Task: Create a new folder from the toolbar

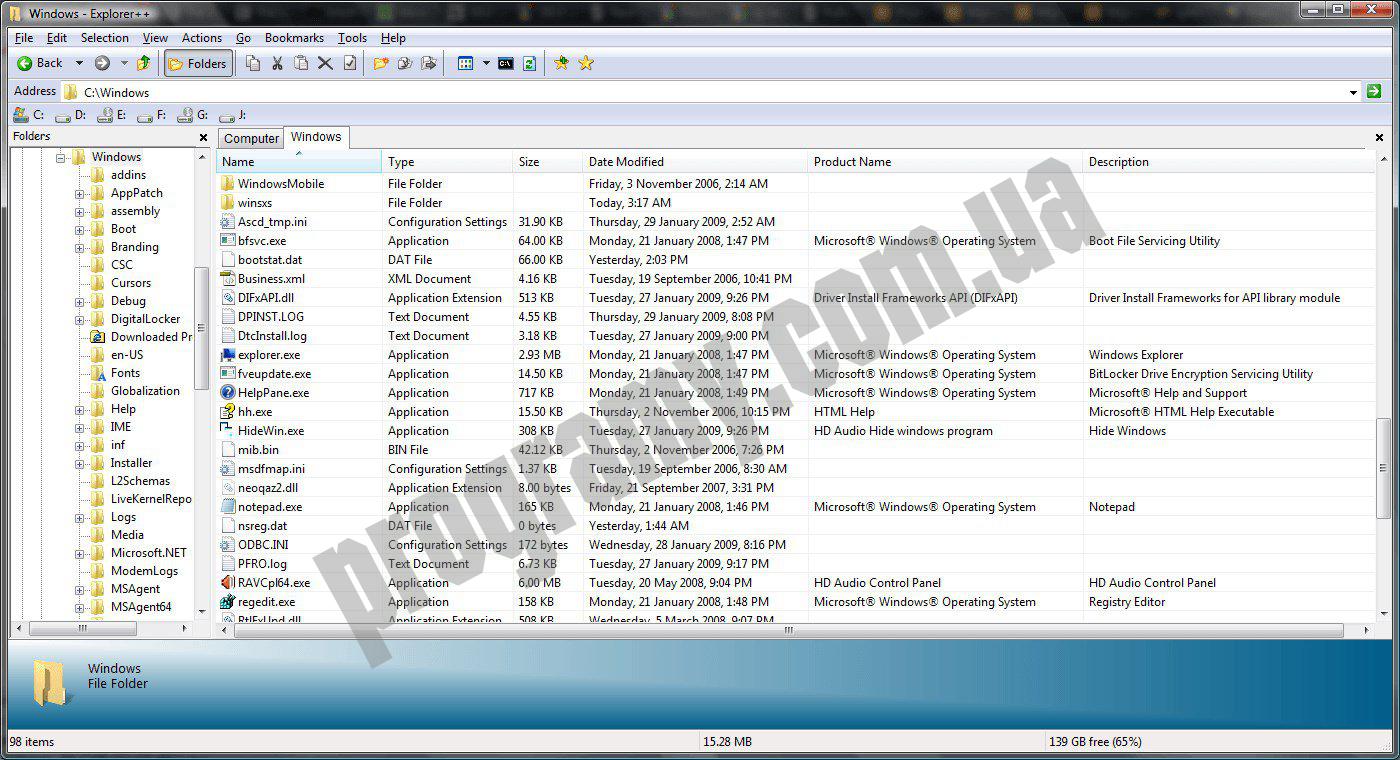Action: (x=381, y=63)
